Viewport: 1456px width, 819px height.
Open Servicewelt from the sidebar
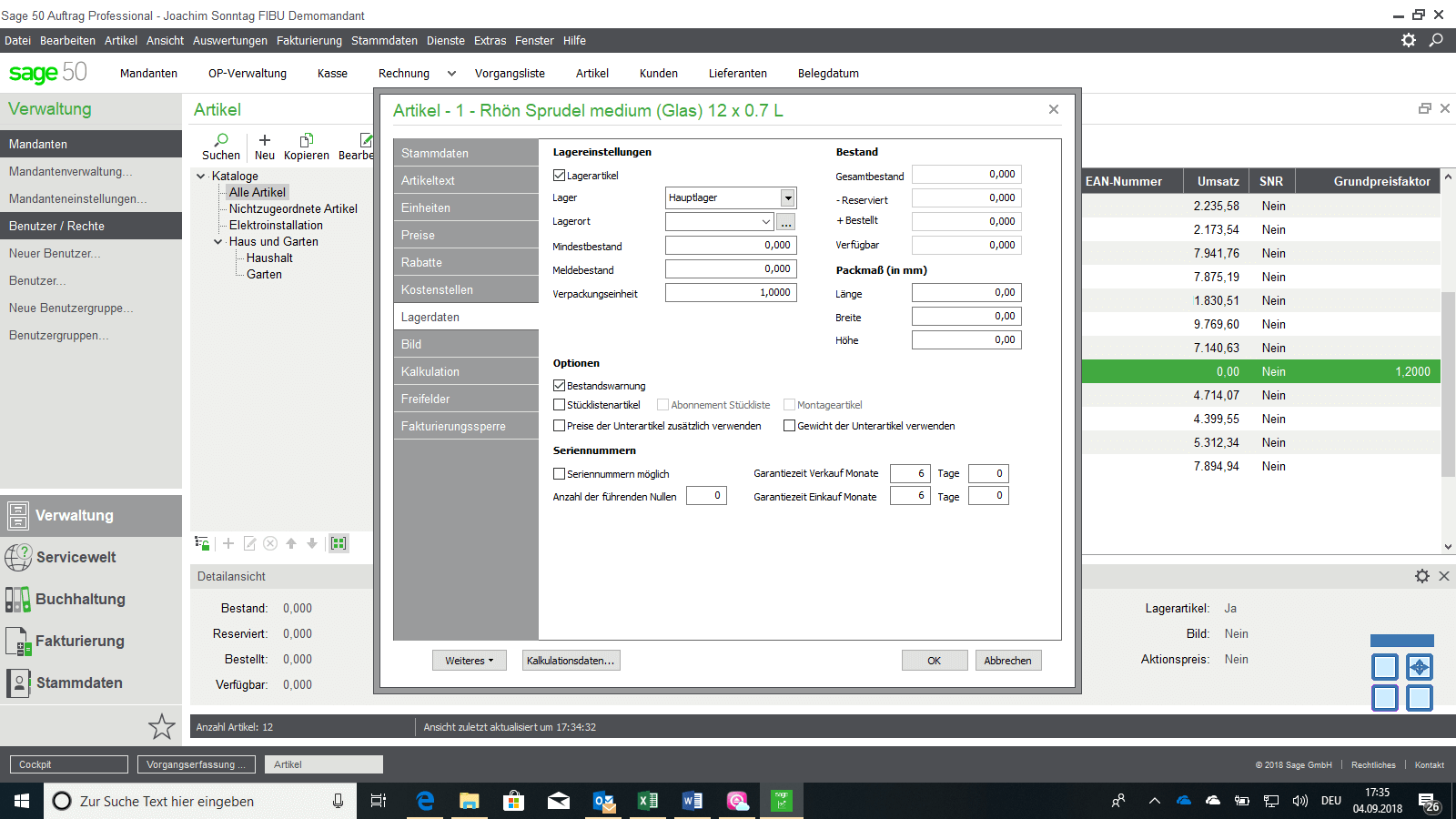coord(76,557)
